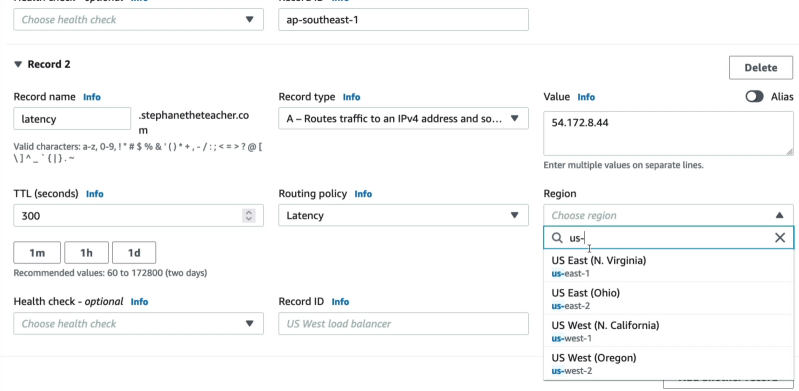The width and height of the screenshot is (799, 391).
Task: Collapse the Record 2 section
Action: pos(18,64)
